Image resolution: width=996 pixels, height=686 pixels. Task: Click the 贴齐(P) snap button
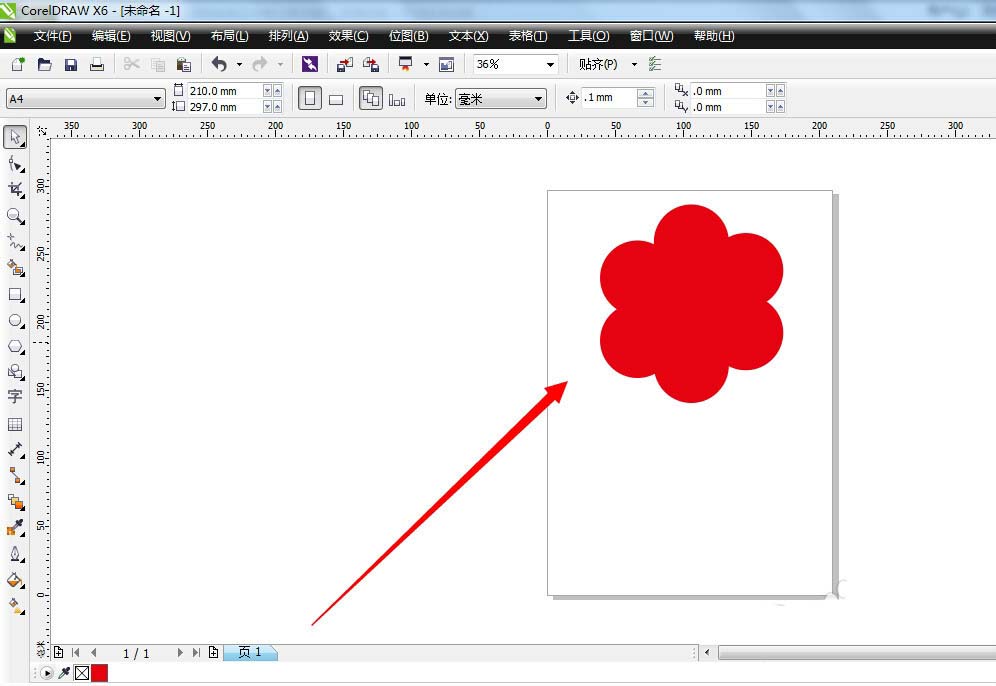pyautogui.click(x=598, y=64)
